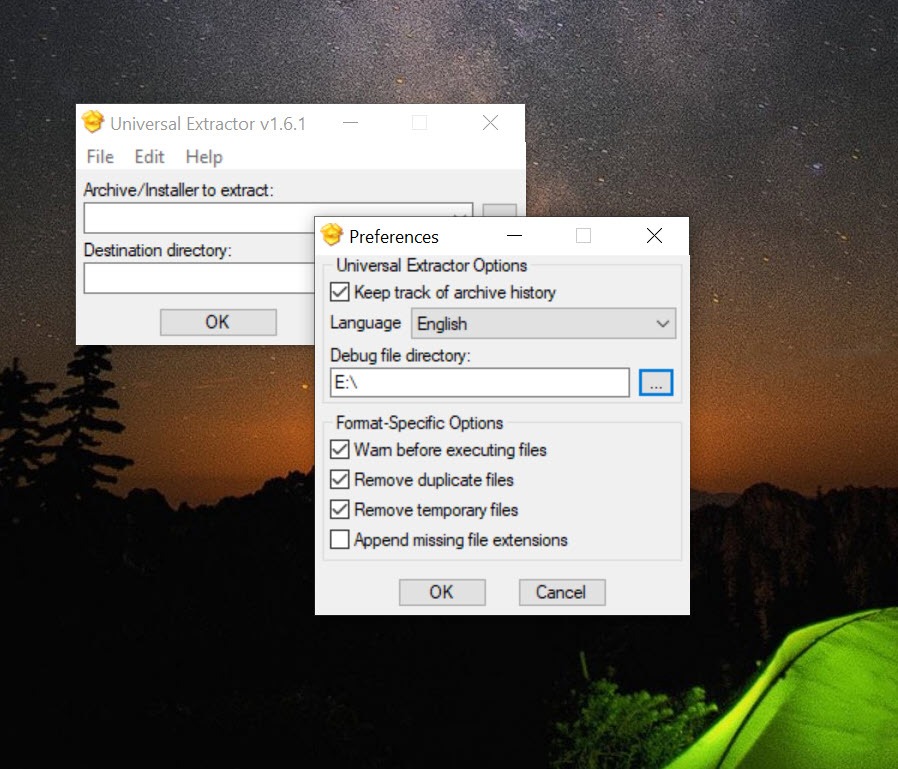The width and height of the screenshot is (898, 769).
Task: Open the Edit menu
Action: 149,157
